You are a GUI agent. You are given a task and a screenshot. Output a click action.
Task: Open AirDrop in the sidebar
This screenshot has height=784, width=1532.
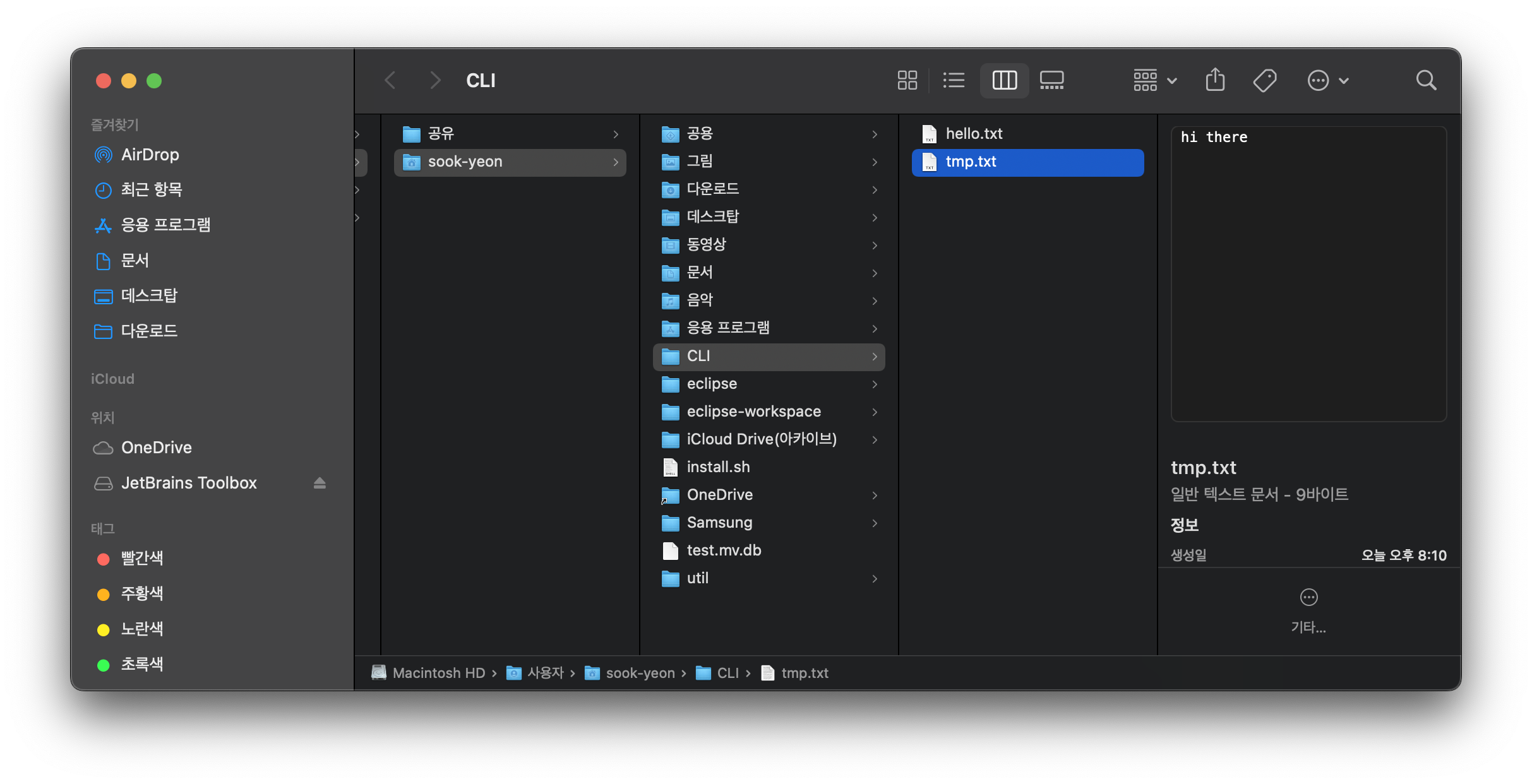[x=150, y=155]
